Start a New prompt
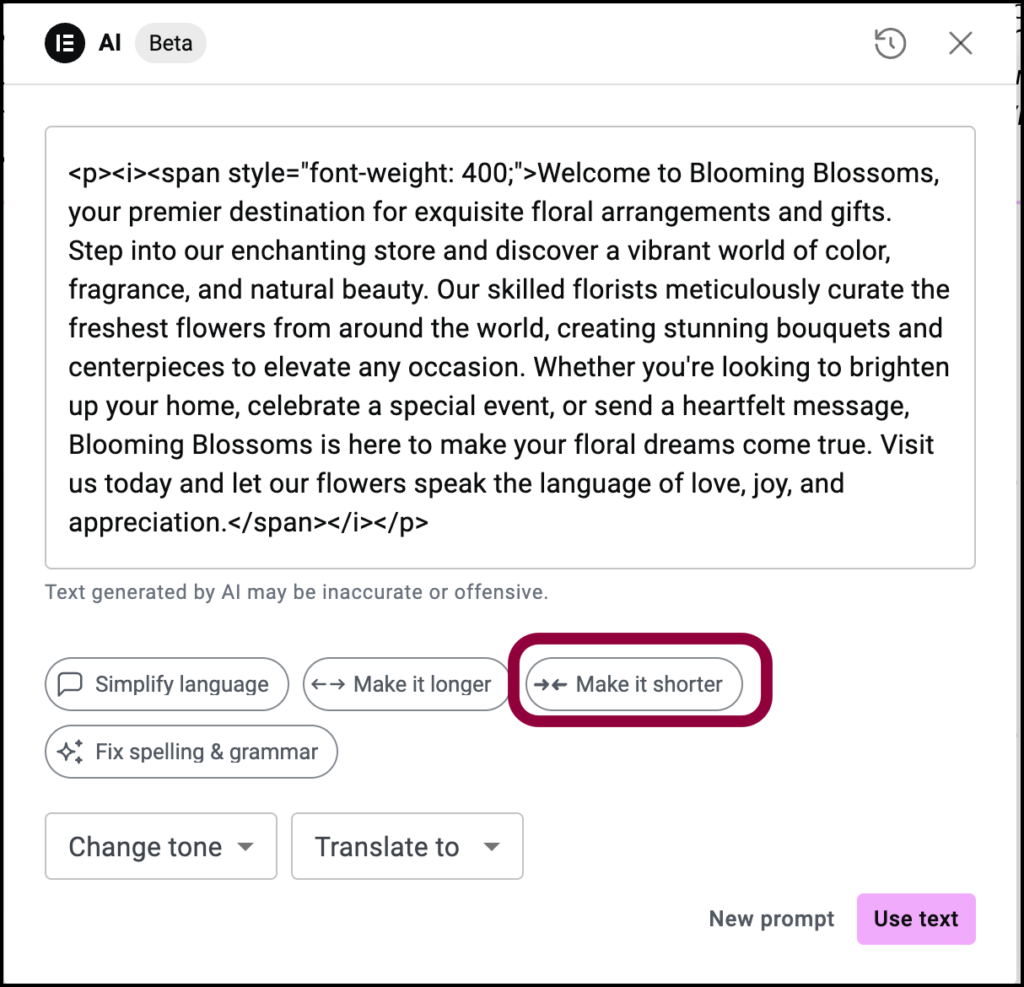 771,919
